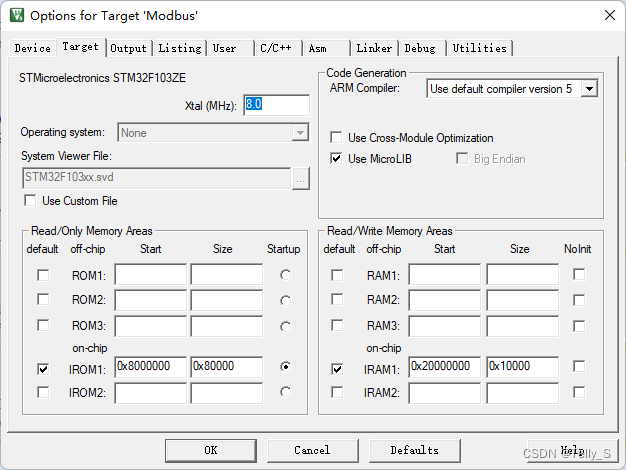The width and height of the screenshot is (626, 470).
Task: Click the IRAM1 Start field 0x20000000
Action: (445, 367)
